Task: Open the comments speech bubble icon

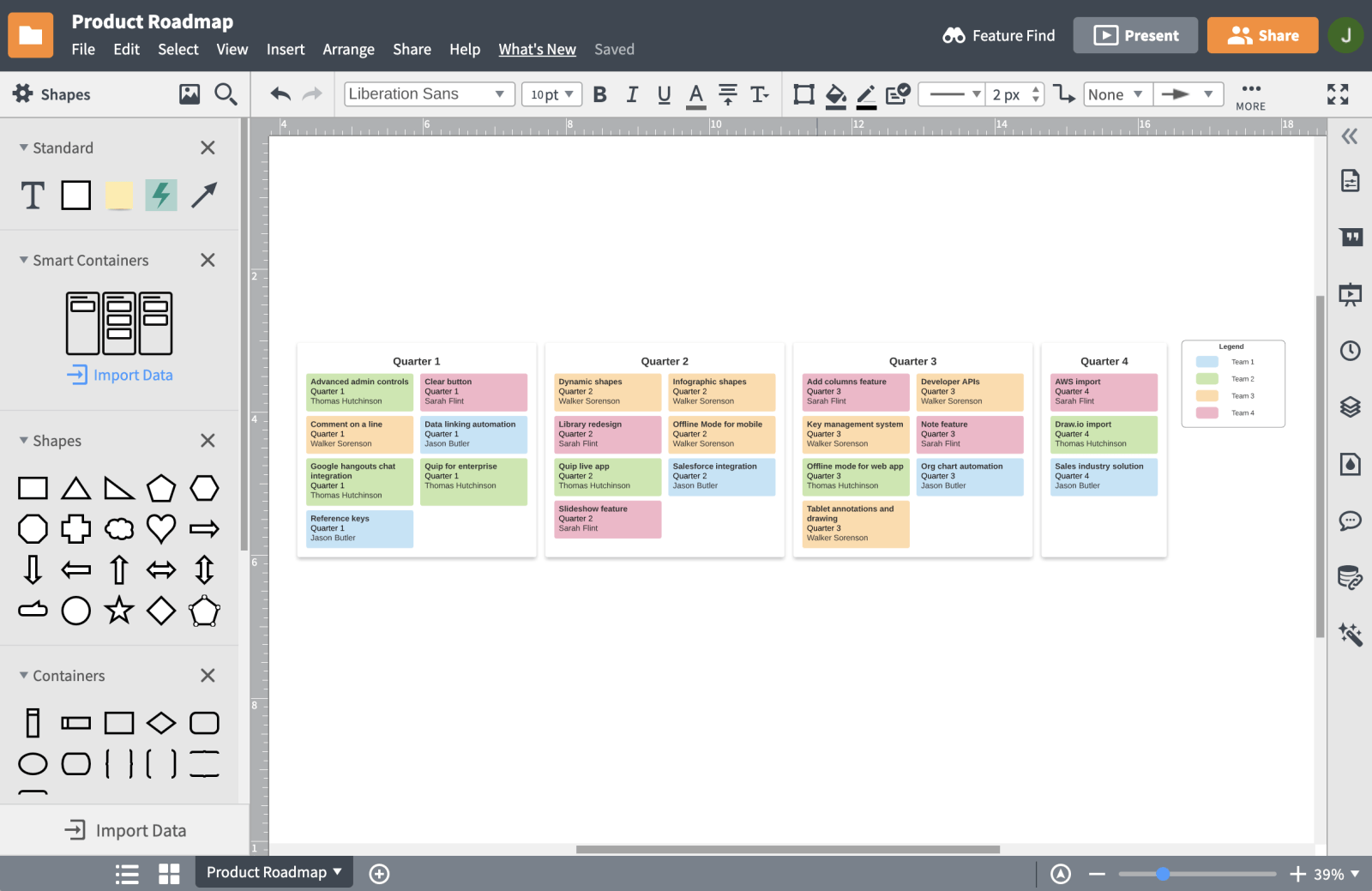Action: tap(1351, 521)
